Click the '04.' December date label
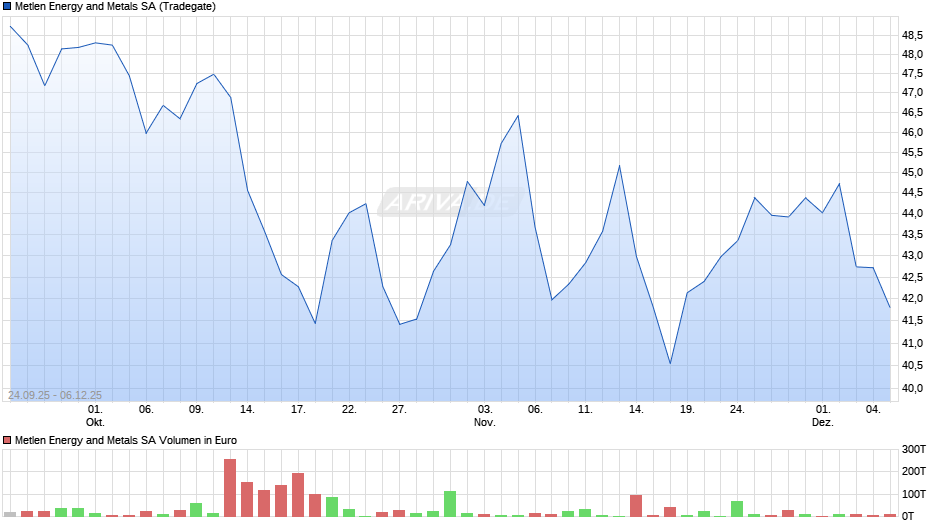Screen dimensions: 940x526 coord(873,410)
